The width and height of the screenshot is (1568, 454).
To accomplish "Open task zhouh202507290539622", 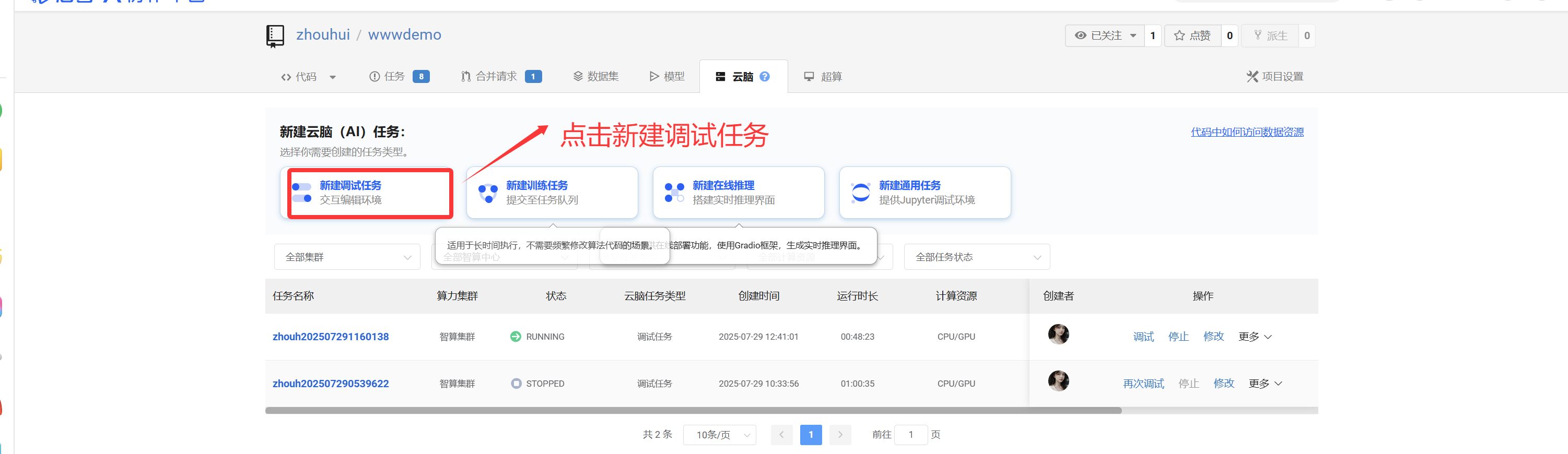I will pos(331,384).
